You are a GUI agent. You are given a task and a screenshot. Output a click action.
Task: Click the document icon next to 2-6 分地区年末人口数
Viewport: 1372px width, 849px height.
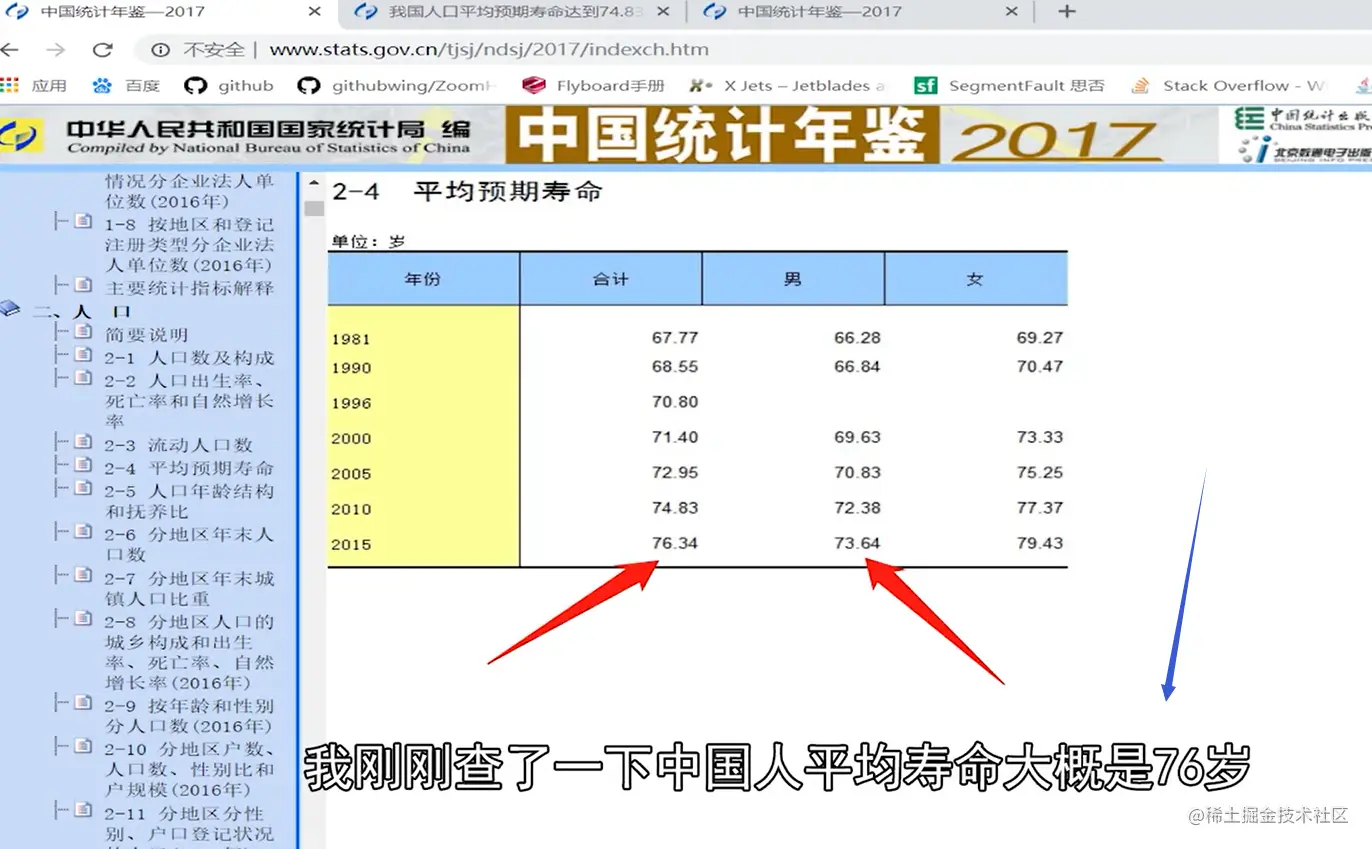tap(84, 532)
